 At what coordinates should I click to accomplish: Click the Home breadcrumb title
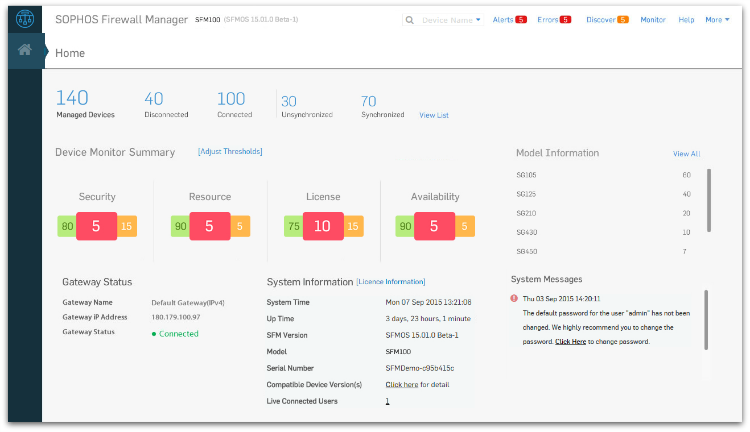70,53
